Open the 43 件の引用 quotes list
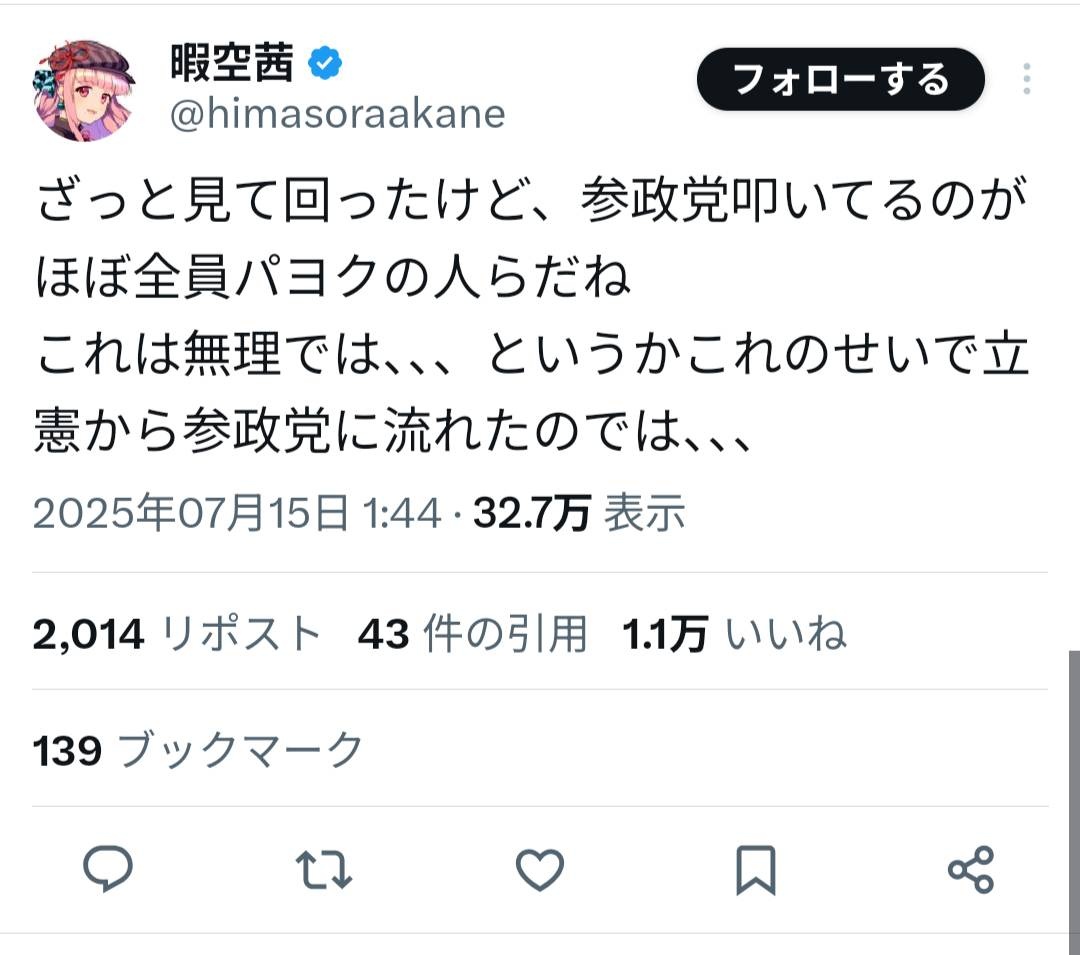Screen dimensions: 1080x955 [x=472, y=634]
